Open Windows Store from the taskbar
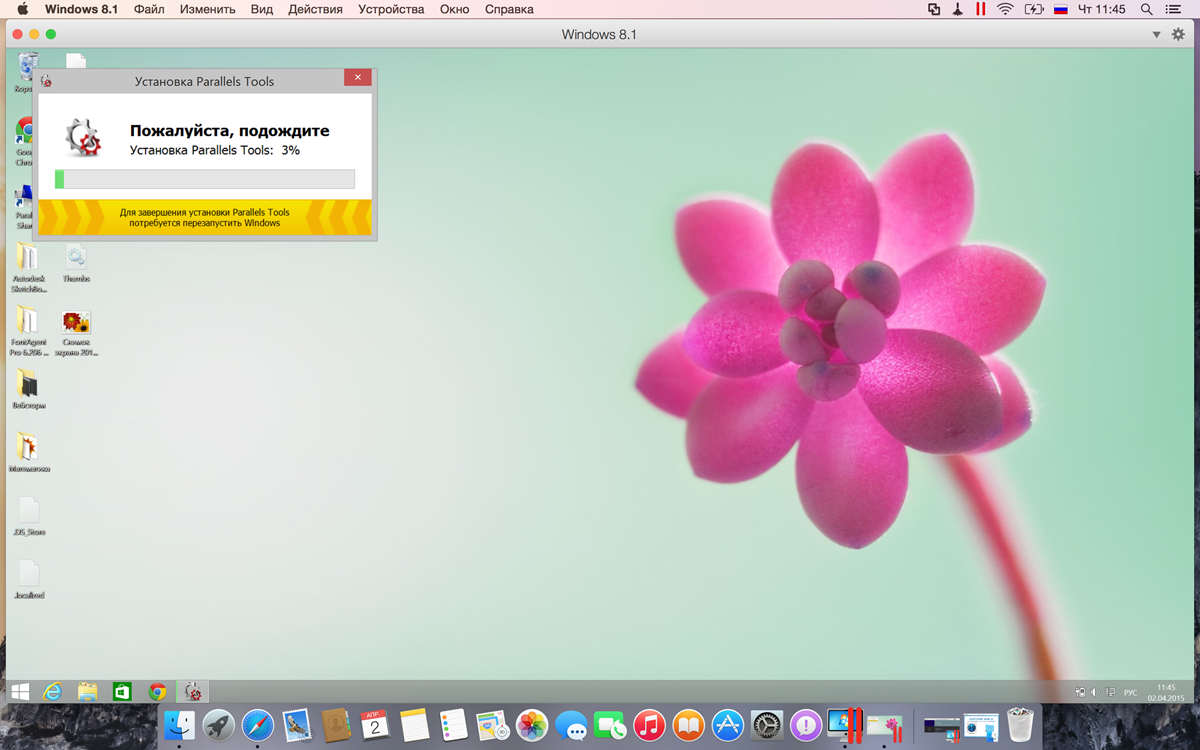Viewport: 1200px width, 750px height. click(x=122, y=691)
